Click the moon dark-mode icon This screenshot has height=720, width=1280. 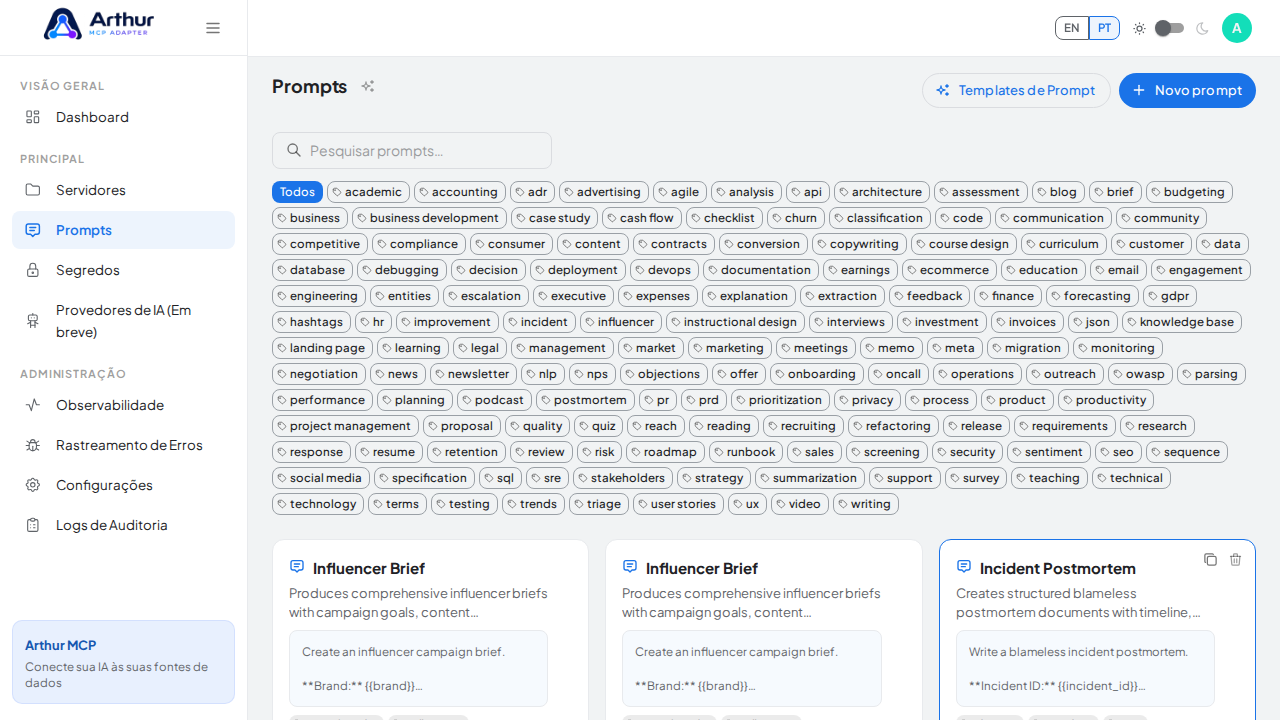pyautogui.click(x=1202, y=28)
